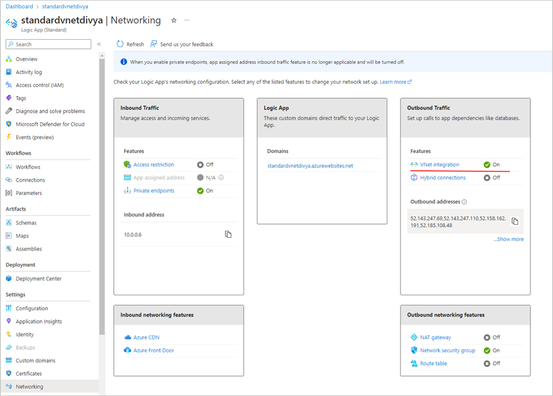
Task: Open the info tooltip beside Outbound addresses
Action: [464, 202]
